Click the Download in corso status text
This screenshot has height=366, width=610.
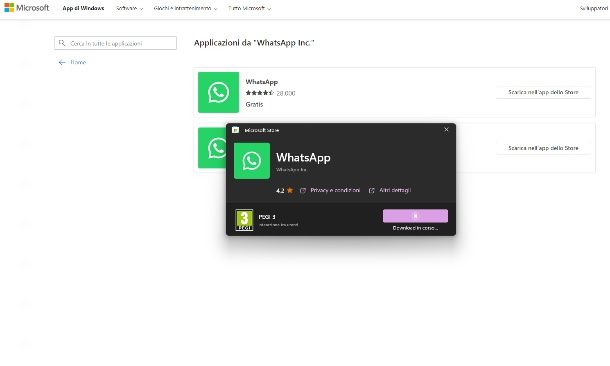click(x=415, y=228)
